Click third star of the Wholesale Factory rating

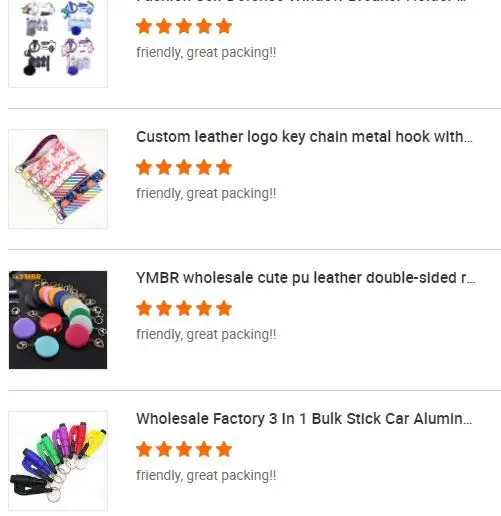pyautogui.click(x=184, y=449)
